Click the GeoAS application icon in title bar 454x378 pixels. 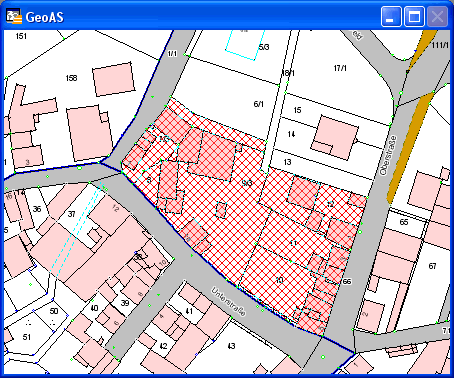coord(14,16)
